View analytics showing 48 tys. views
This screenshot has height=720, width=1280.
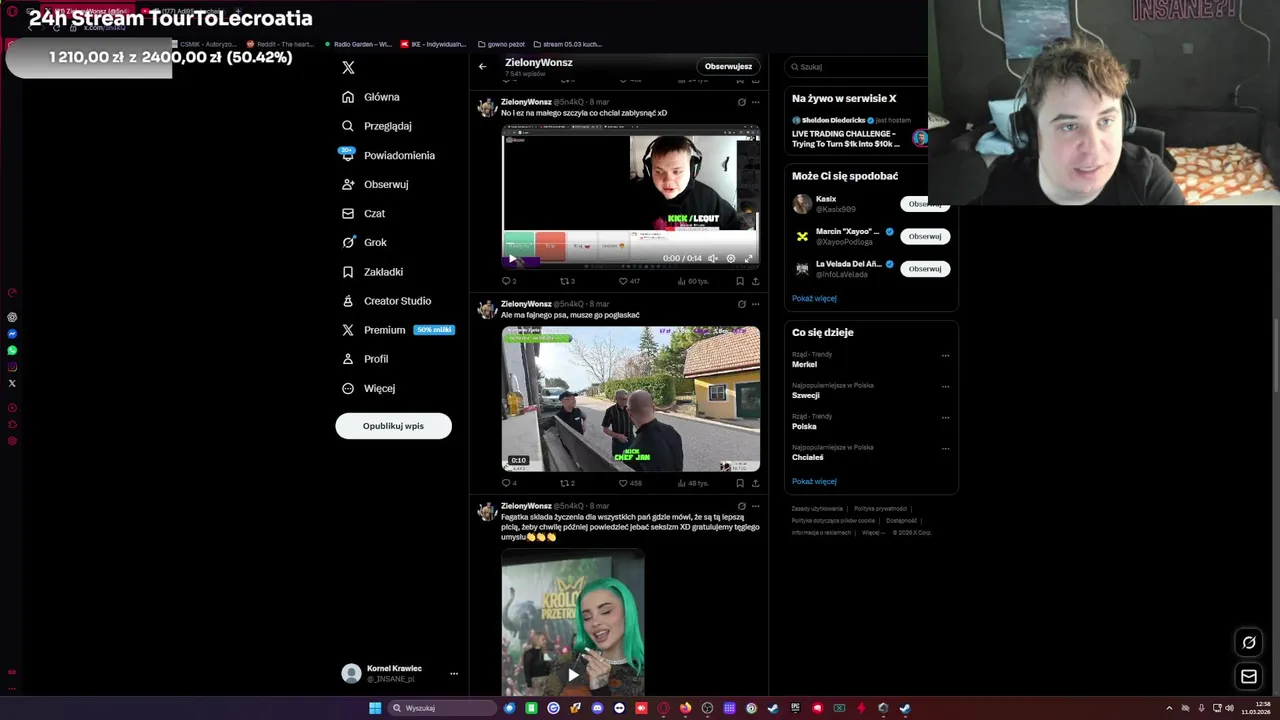click(692, 483)
